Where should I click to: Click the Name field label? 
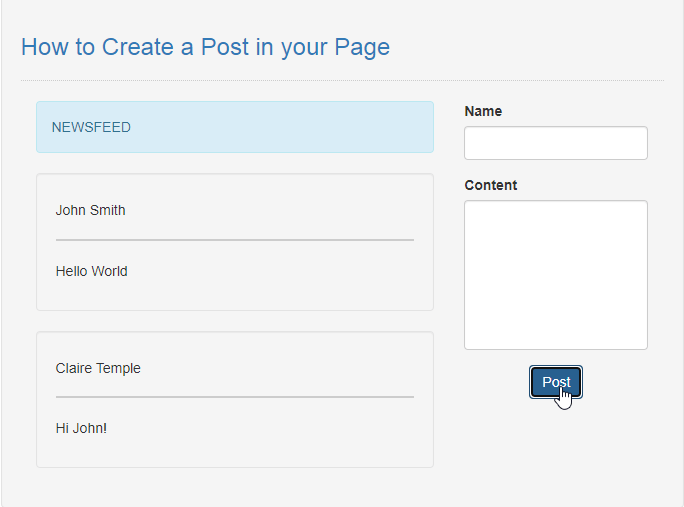(483, 111)
